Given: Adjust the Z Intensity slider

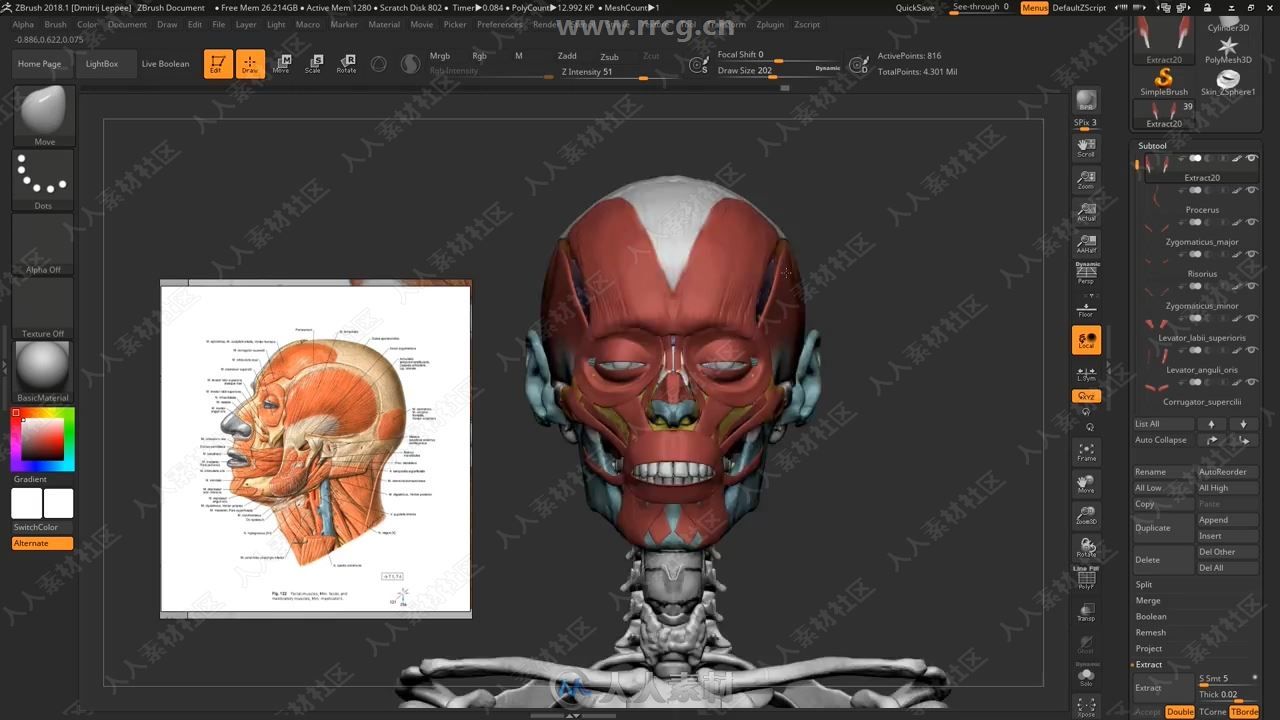Looking at the screenshot, I should point(618,74).
